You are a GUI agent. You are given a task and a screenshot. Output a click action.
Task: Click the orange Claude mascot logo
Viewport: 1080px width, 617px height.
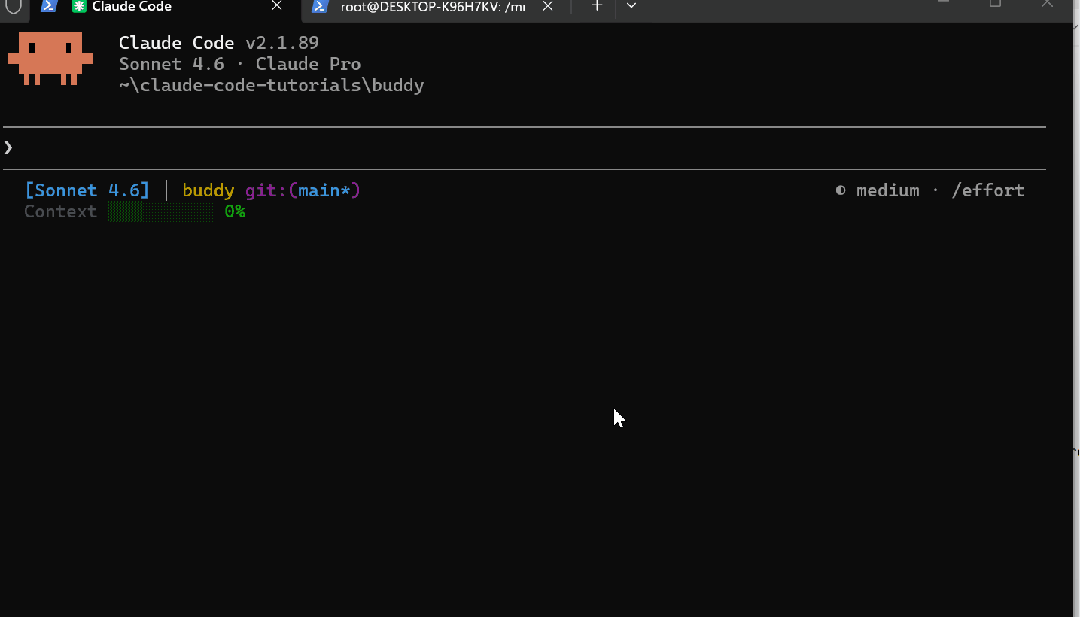coord(50,59)
